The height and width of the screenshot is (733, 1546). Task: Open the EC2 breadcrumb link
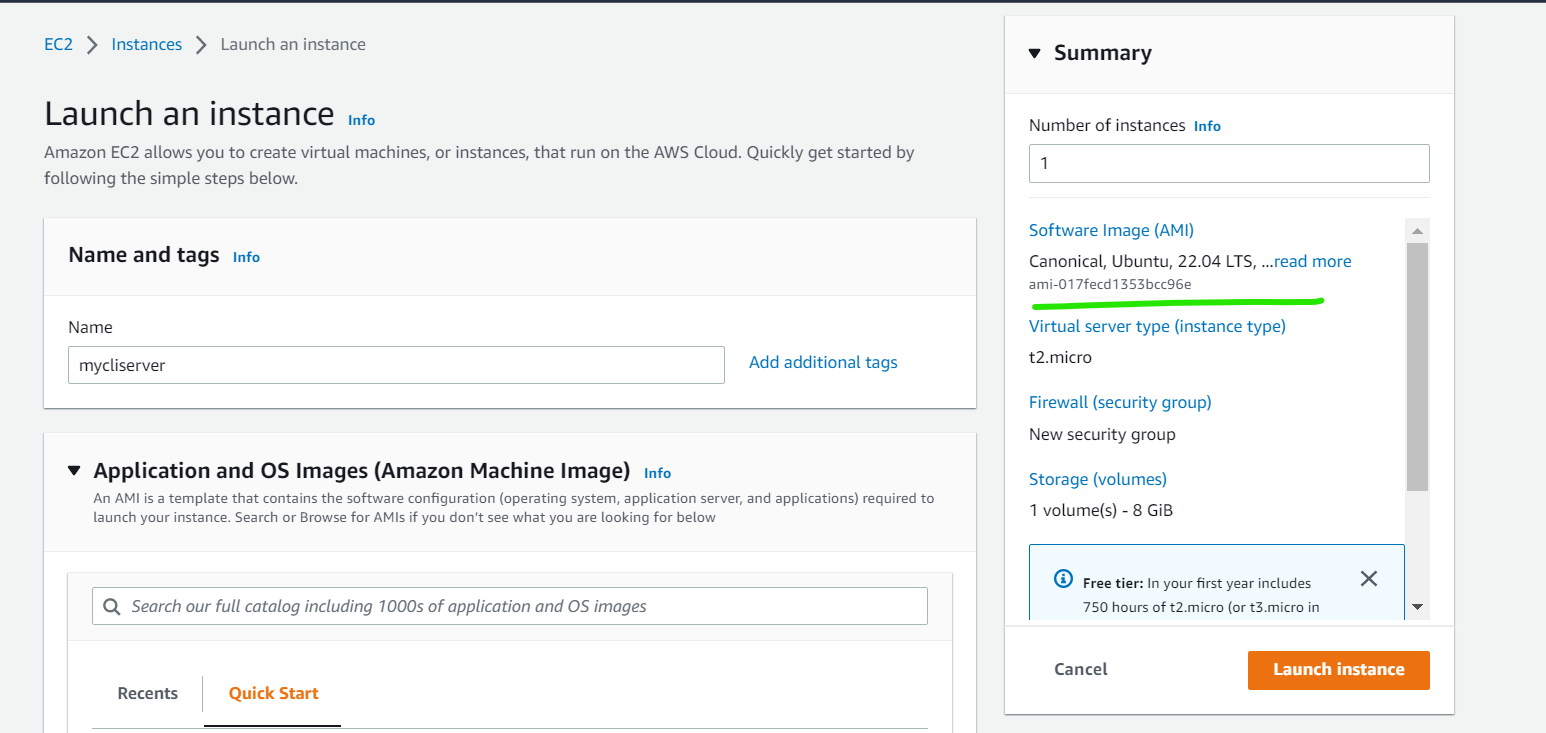[x=58, y=44]
